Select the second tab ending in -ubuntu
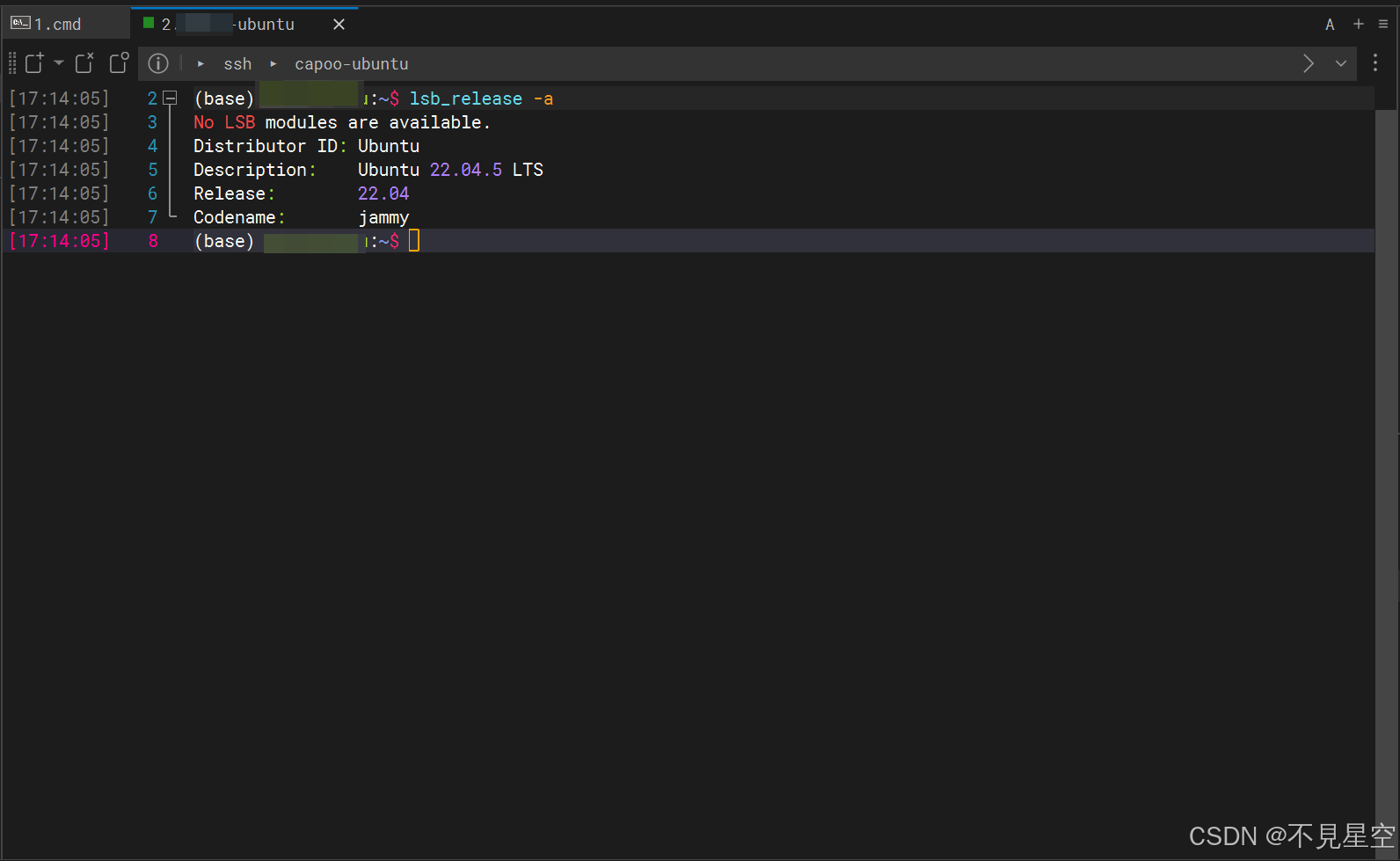The image size is (1400, 861). coord(244,25)
